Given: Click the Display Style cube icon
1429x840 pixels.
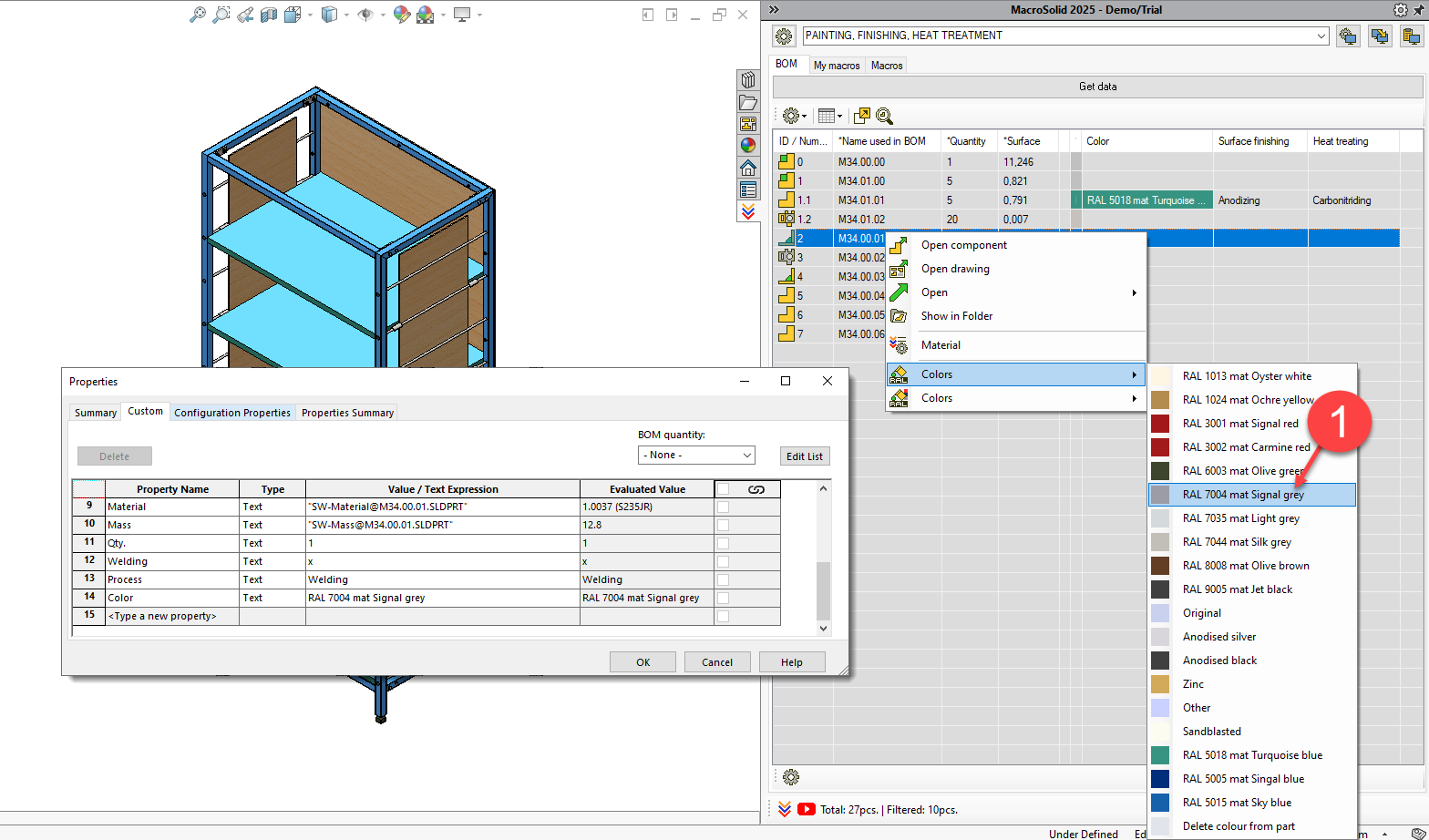Looking at the screenshot, I should (330, 15).
